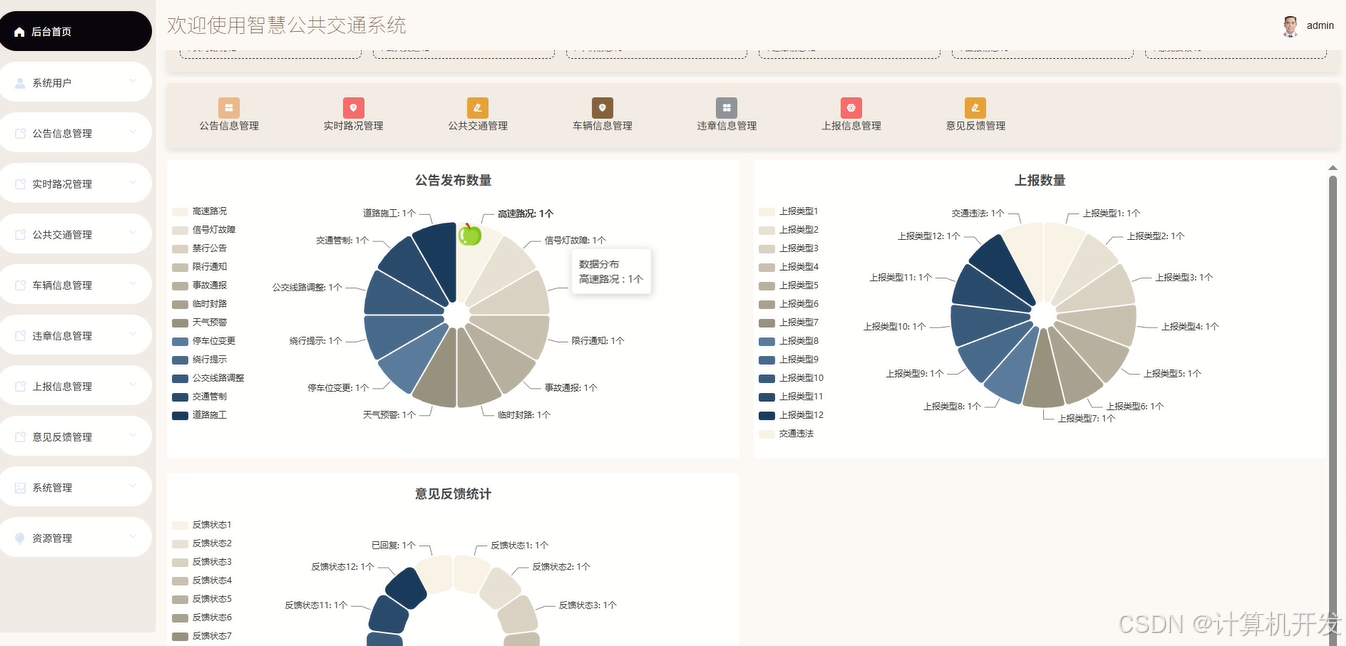Click the 意见反馈统计 chart title
Image resolution: width=1346 pixels, height=646 pixels.
[453, 494]
